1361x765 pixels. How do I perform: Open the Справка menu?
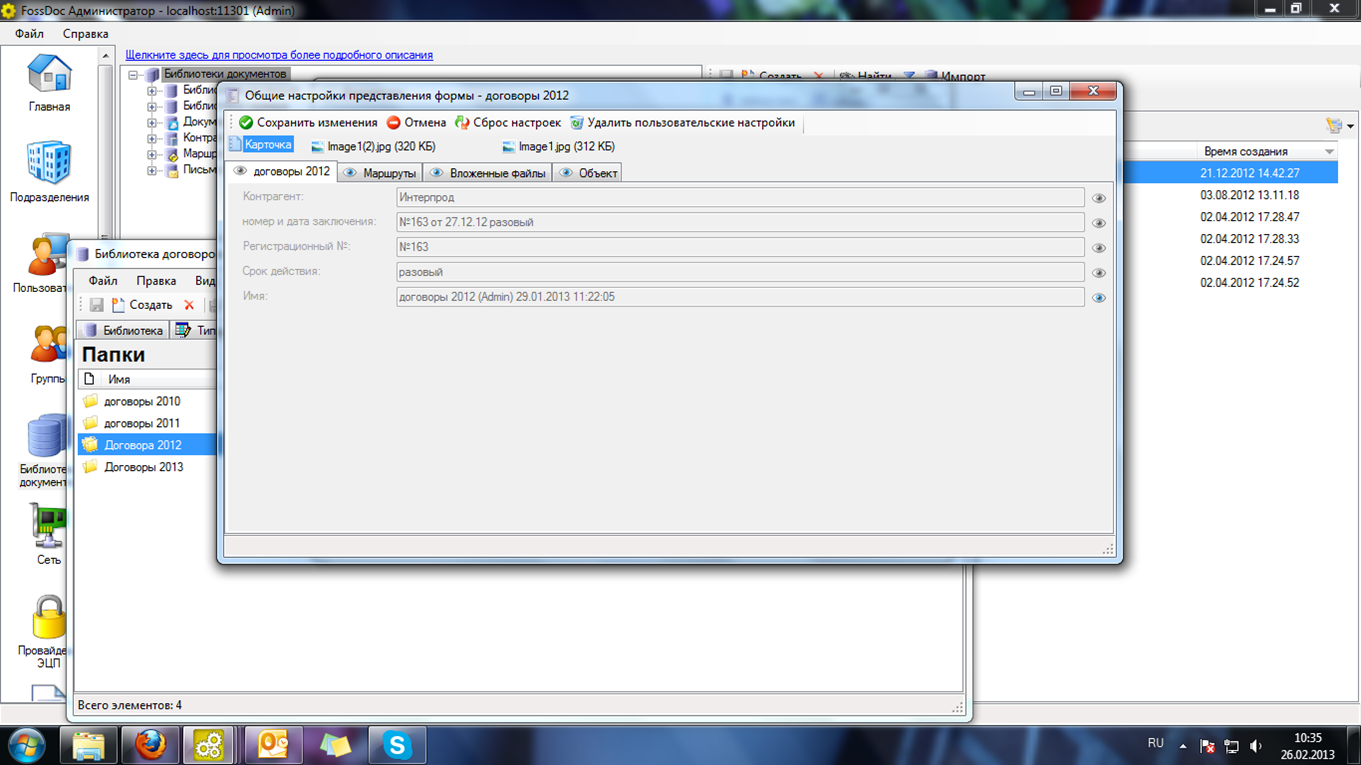click(x=85, y=34)
